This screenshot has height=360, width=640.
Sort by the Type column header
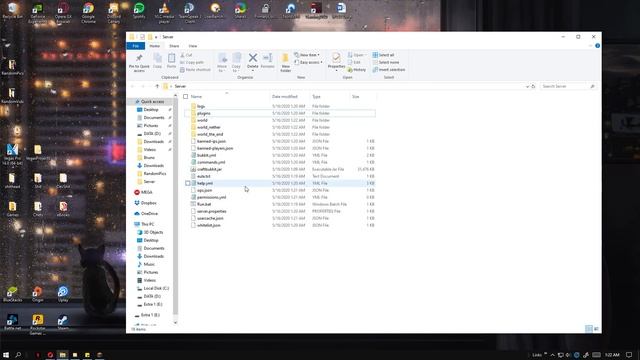[316, 97]
